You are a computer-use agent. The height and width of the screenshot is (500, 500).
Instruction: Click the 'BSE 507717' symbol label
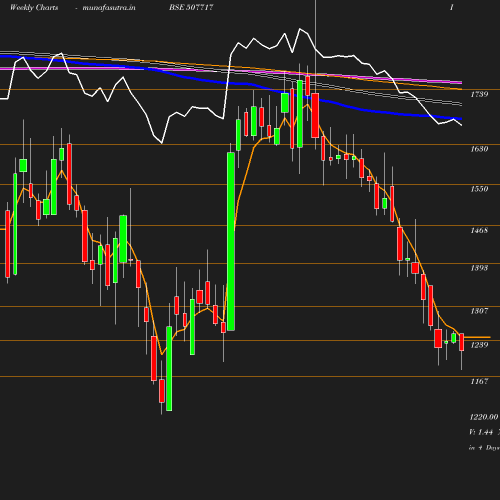[191, 7]
